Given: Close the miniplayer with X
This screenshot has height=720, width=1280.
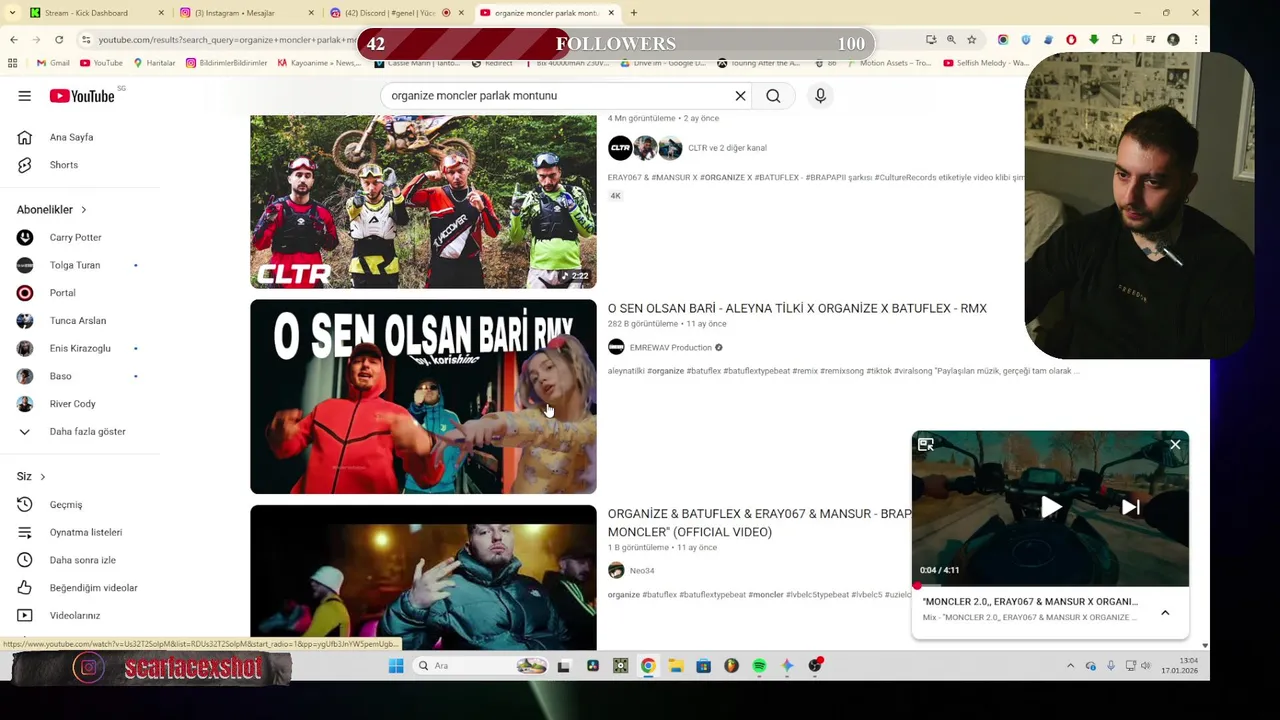Looking at the screenshot, I should (x=1175, y=445).
